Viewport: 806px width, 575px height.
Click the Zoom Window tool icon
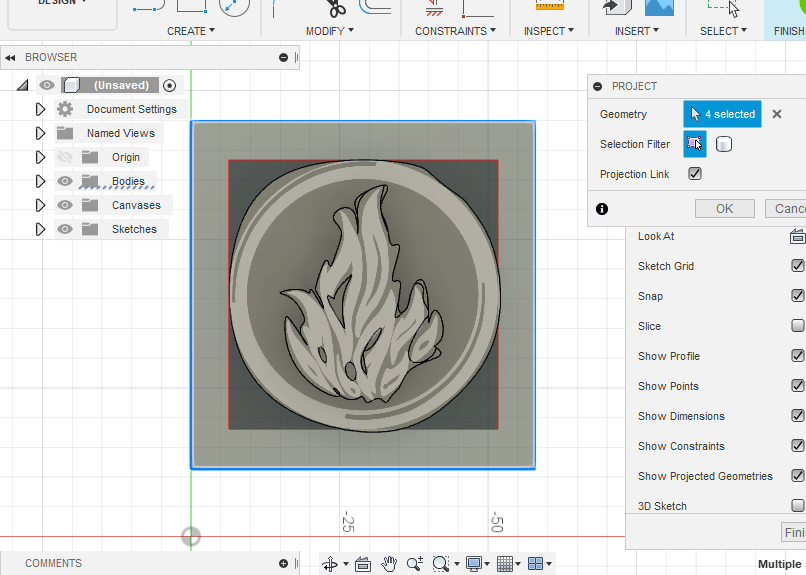(x=441, y=564)
